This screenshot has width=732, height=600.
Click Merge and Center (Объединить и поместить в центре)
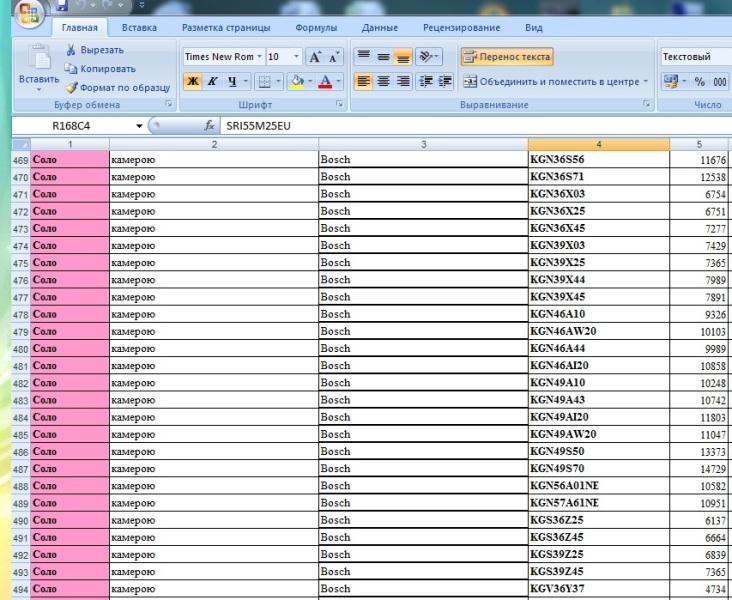(x=551, y=82)
